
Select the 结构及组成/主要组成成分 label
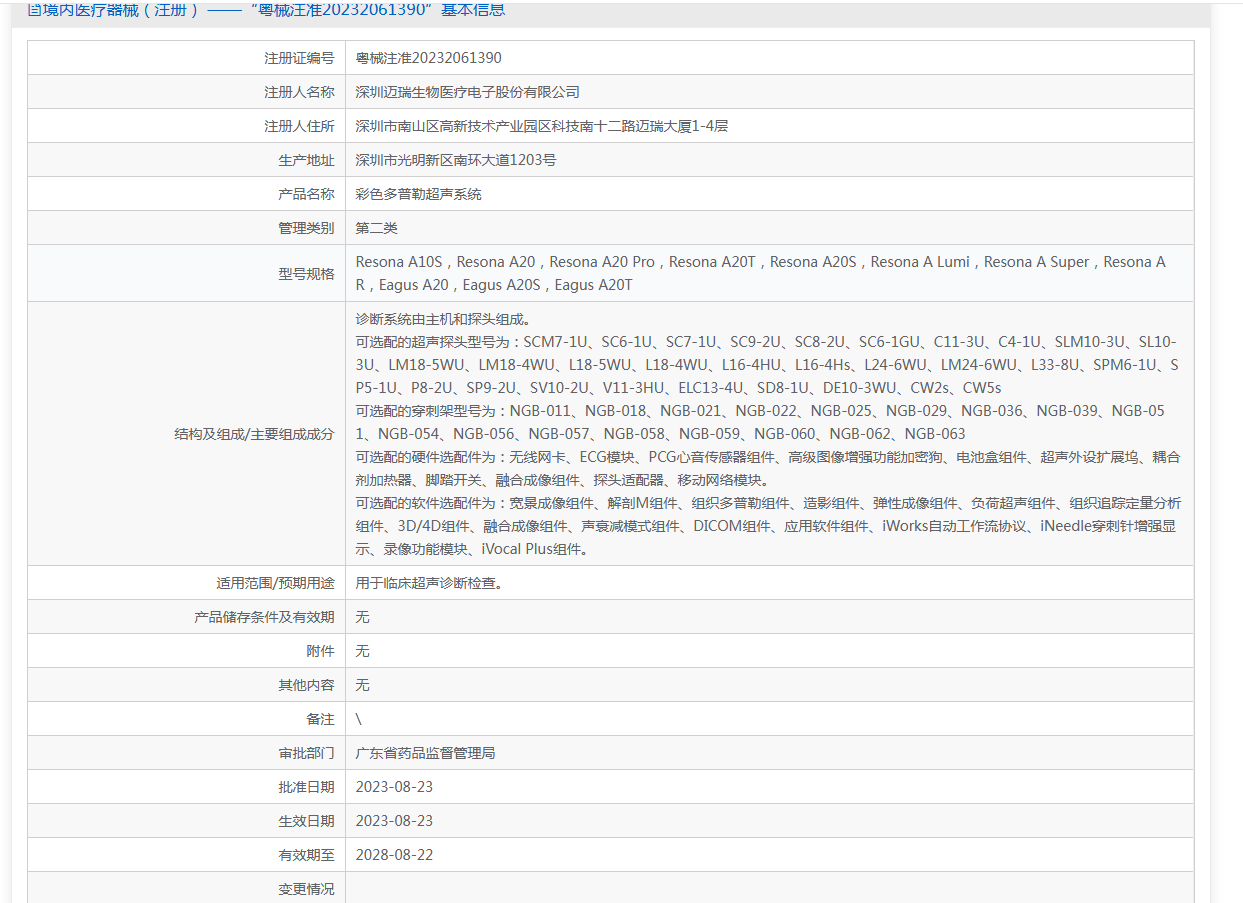point(254,434)
